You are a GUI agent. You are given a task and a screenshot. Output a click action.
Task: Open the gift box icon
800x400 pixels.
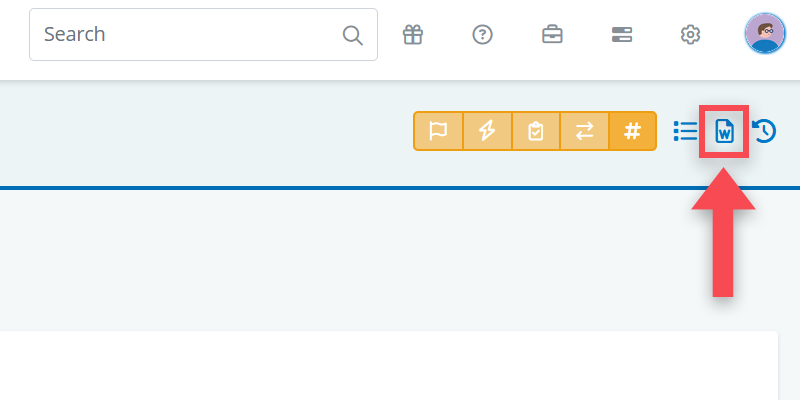pyautogui.click(x=413, y=34)
